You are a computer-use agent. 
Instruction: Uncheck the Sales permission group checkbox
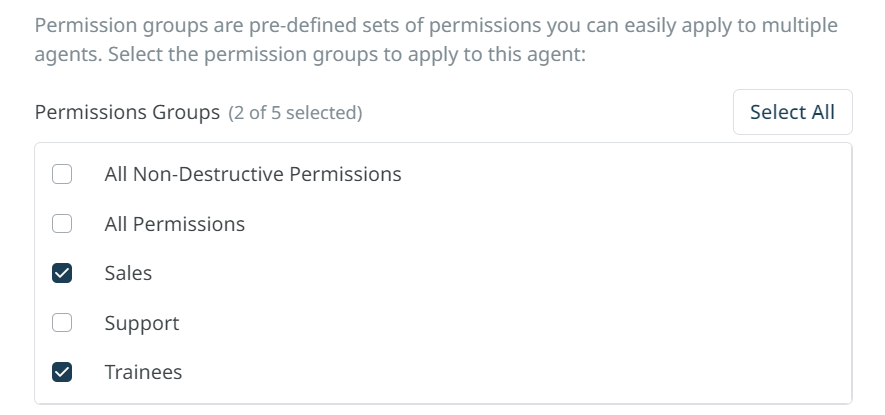click(62, 273)
